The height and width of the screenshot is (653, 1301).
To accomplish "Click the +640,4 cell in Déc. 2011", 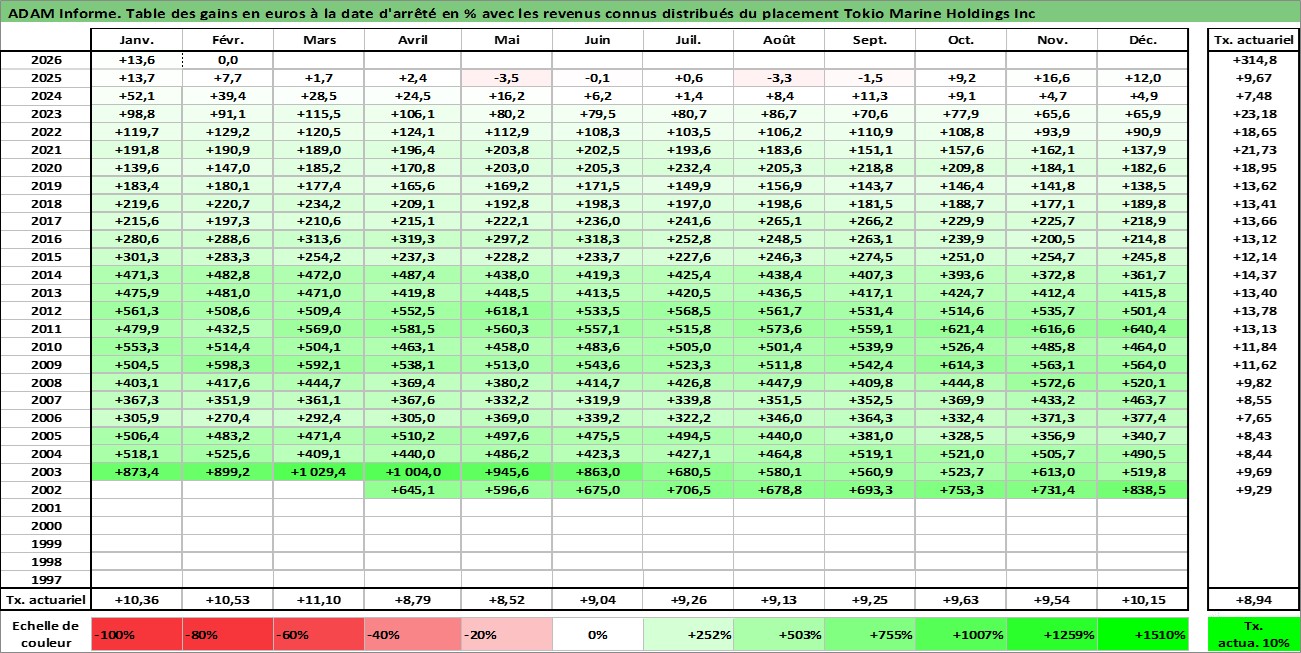I will pyautogui.click(x=1142, y=329).
